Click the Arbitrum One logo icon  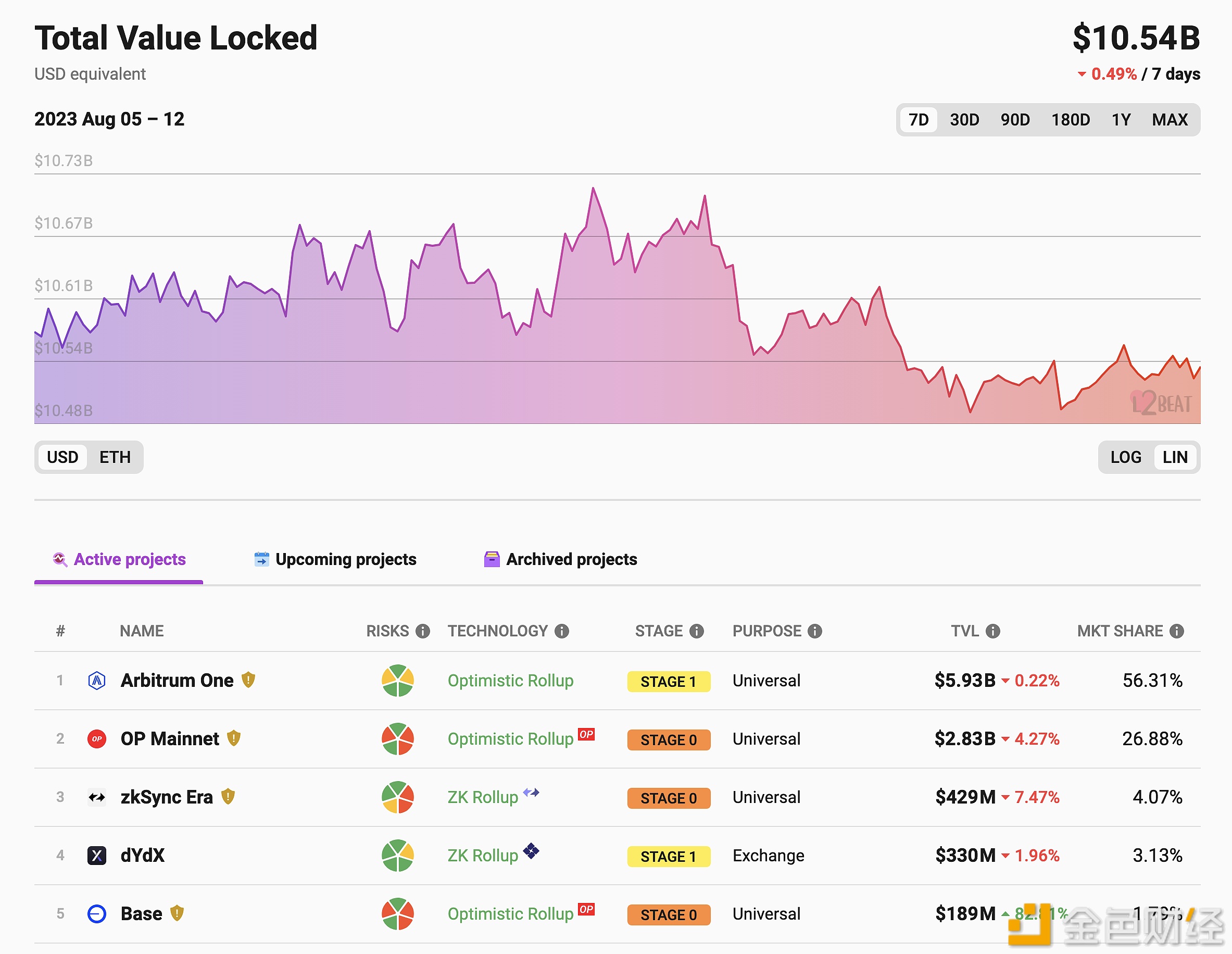pyautogui.click(x=97, y=681)
